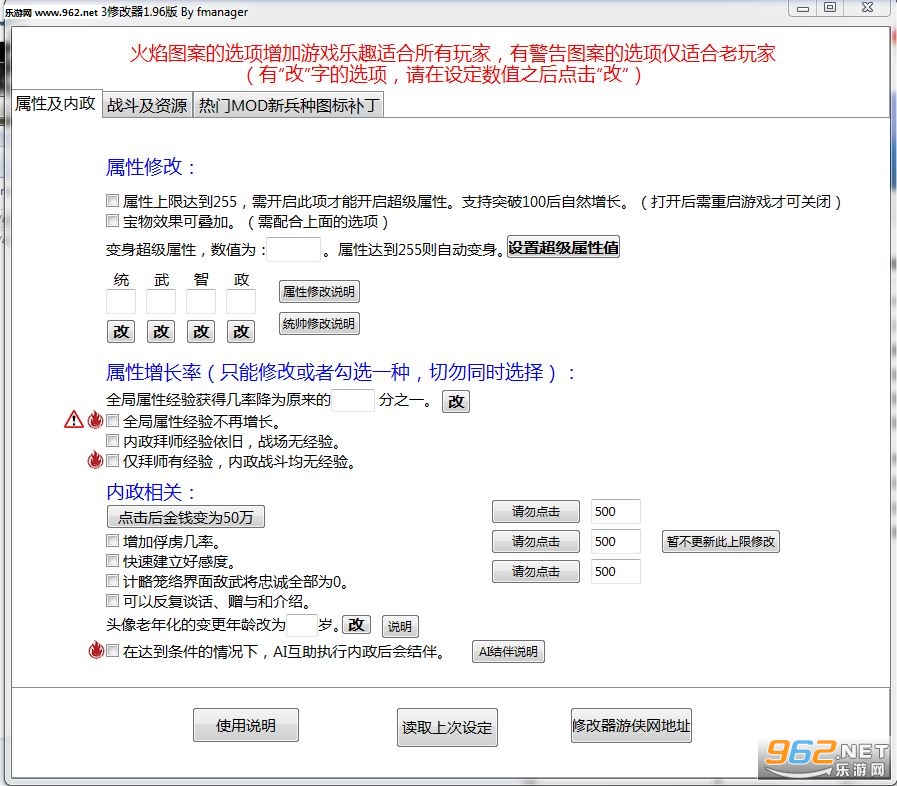Screen dimensions: 897x786
Task: Toggle 宝物效果可叠加 checkbox
Action: tap(113, 221)
